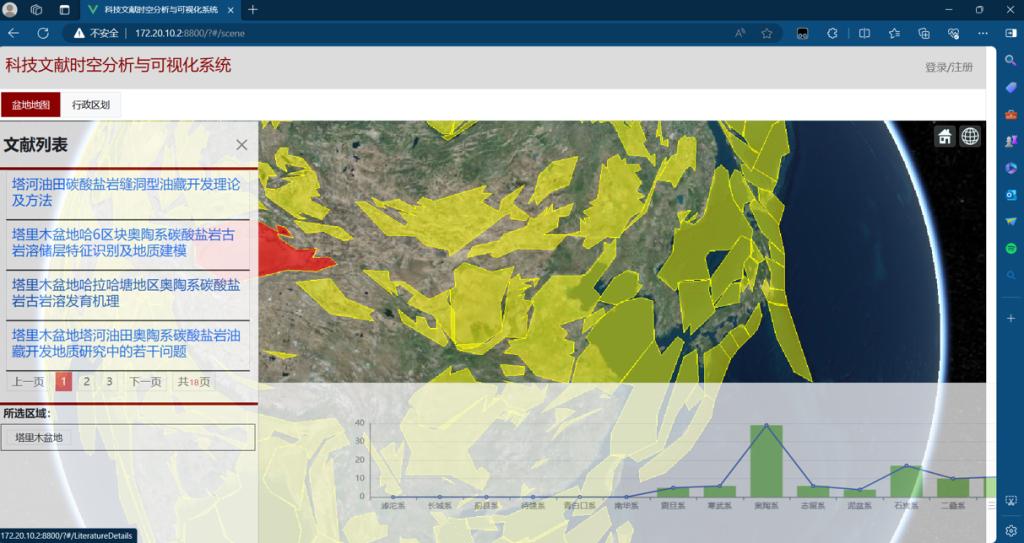Image resolution: width=1024 pixels, height=543 pixels.
Task: Click the home view icon on the map
Action: click(x=945, y=137)
